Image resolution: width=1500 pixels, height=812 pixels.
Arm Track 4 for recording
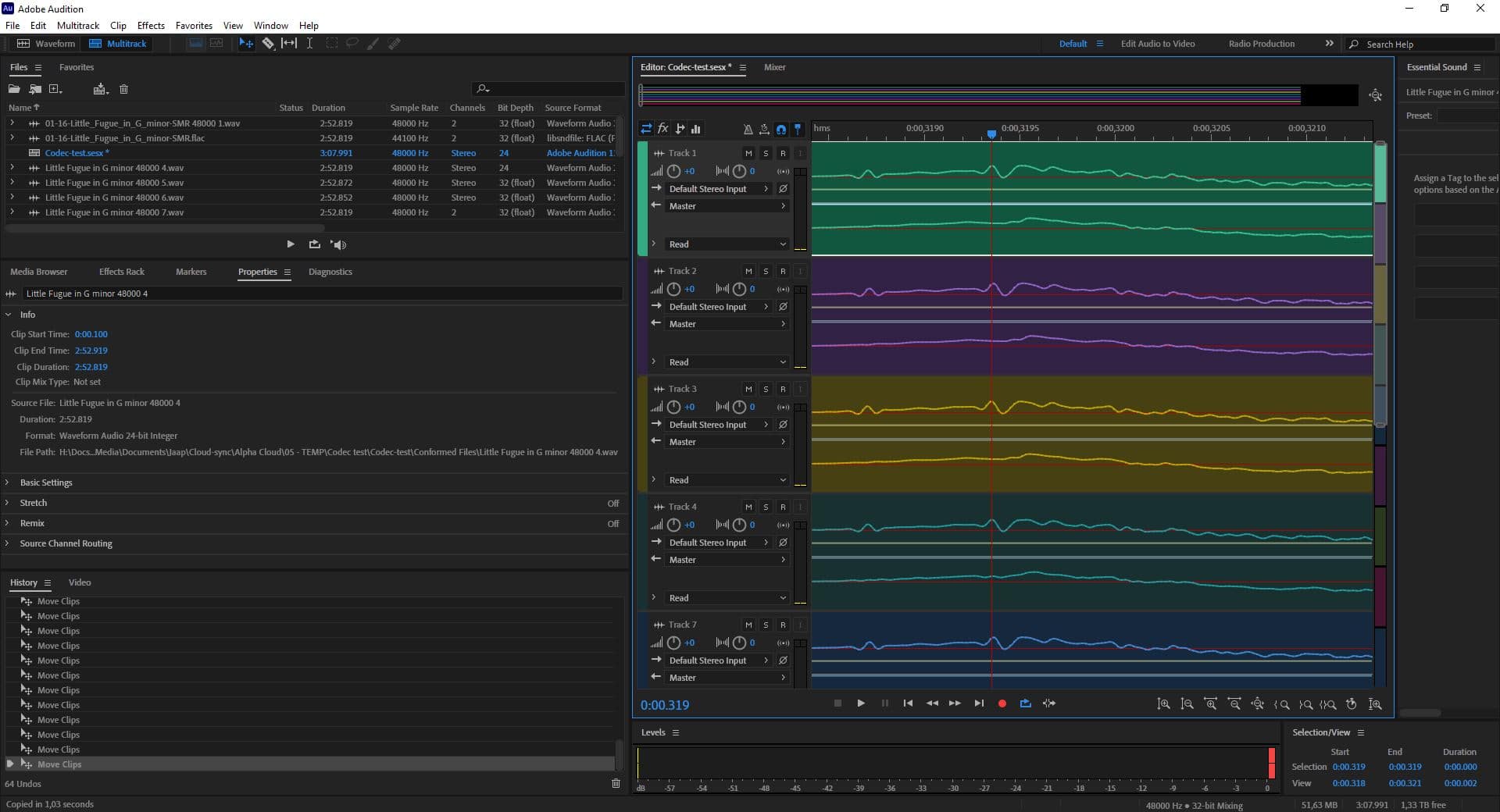click(783, 507)
